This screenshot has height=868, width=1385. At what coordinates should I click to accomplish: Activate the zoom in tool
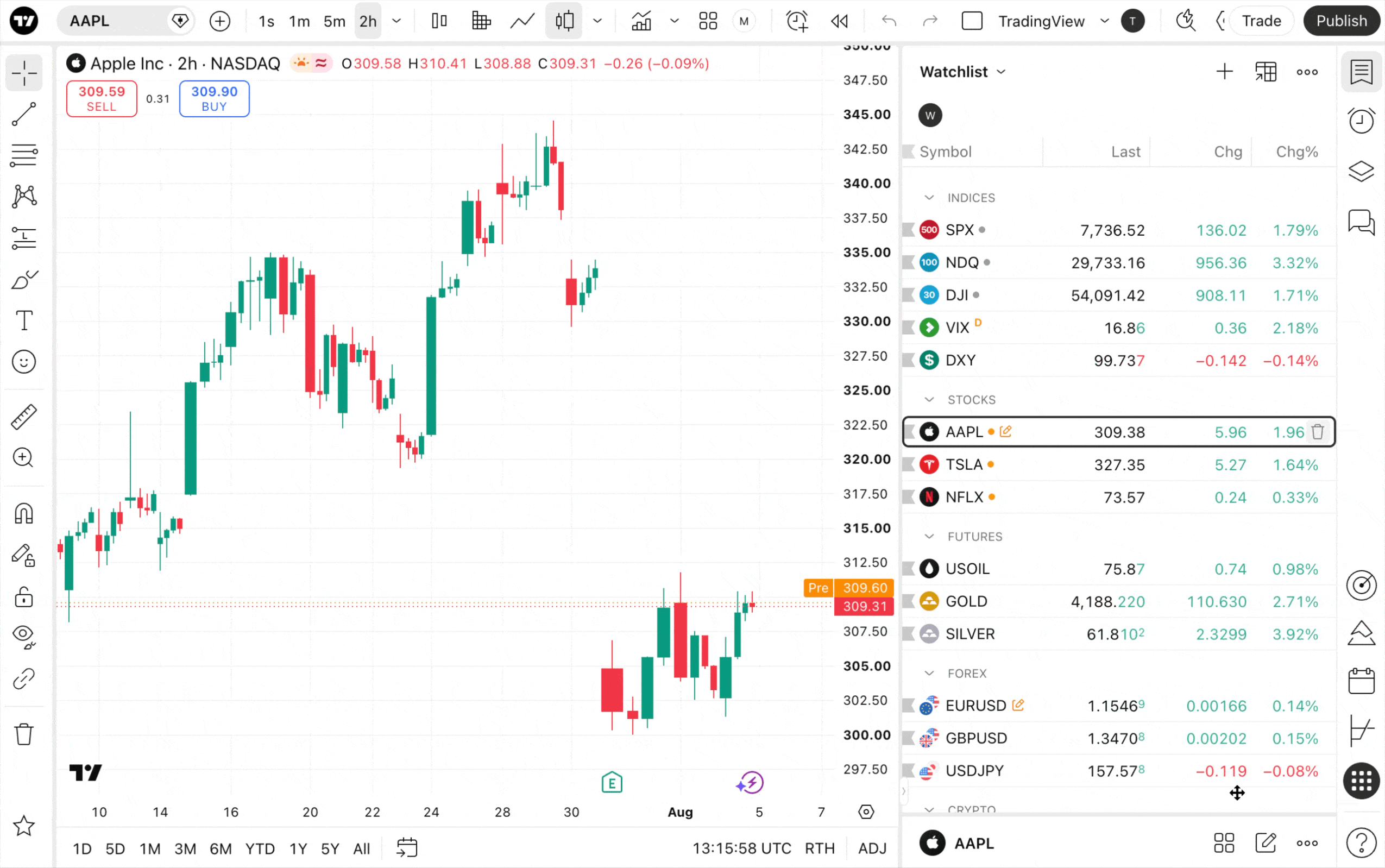pos(24,458)
